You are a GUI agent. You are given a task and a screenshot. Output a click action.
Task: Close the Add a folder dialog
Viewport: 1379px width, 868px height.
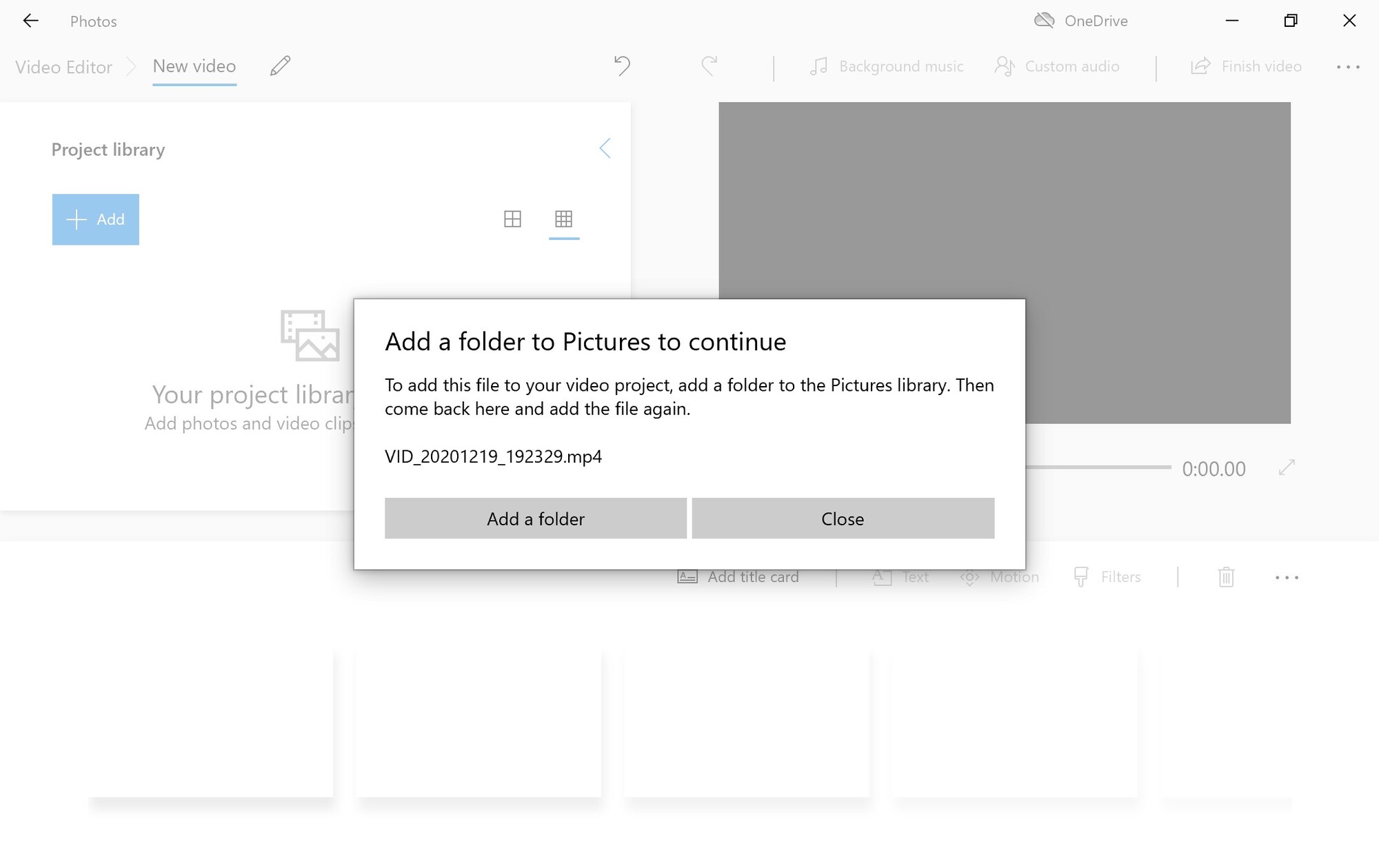pyautogui.click(x=843, y=518)
